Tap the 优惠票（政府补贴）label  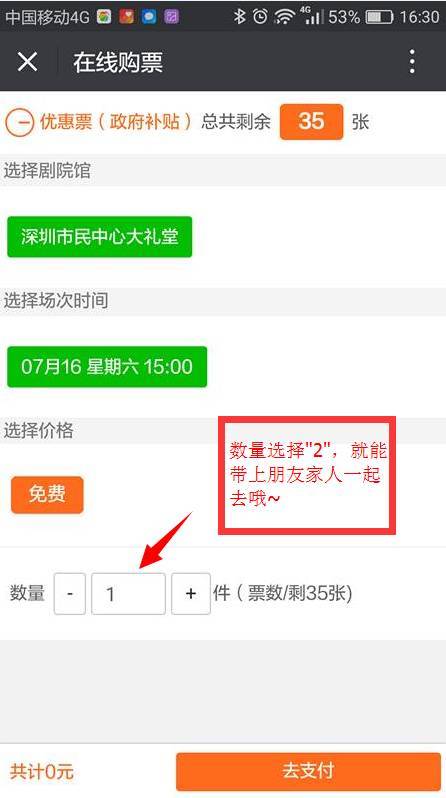(116, 122)
